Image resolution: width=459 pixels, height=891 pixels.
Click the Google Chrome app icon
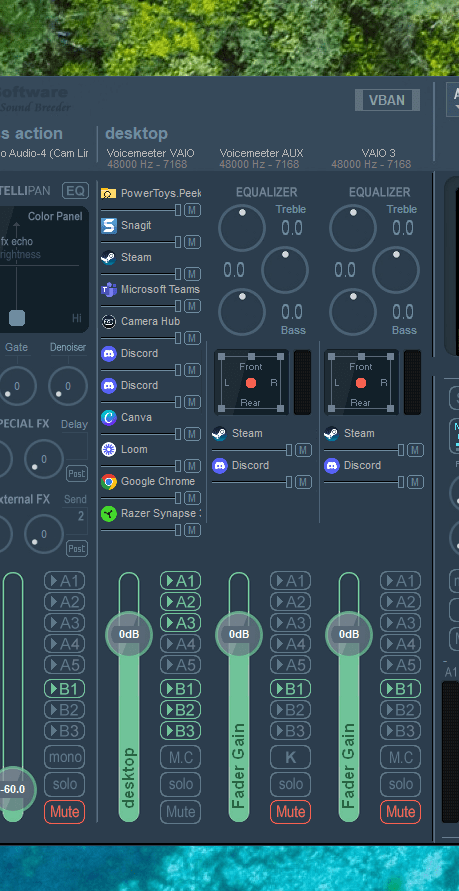[109, 481]
